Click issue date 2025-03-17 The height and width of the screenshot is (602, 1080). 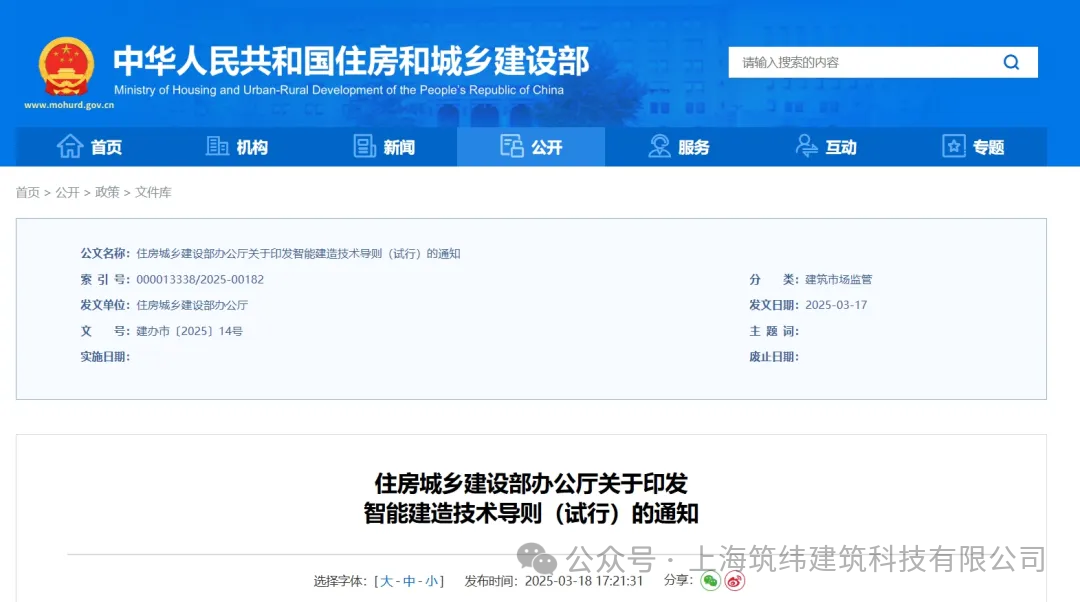pyautogui.click(x=836, y=305)
